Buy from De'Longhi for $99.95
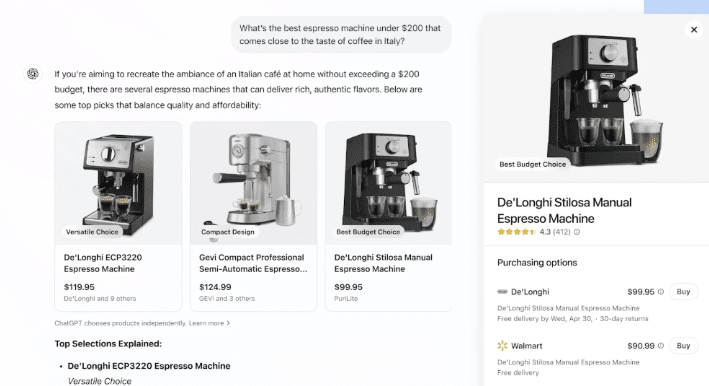This screenshot has width=709, height=386. click(x=683, y=292)
